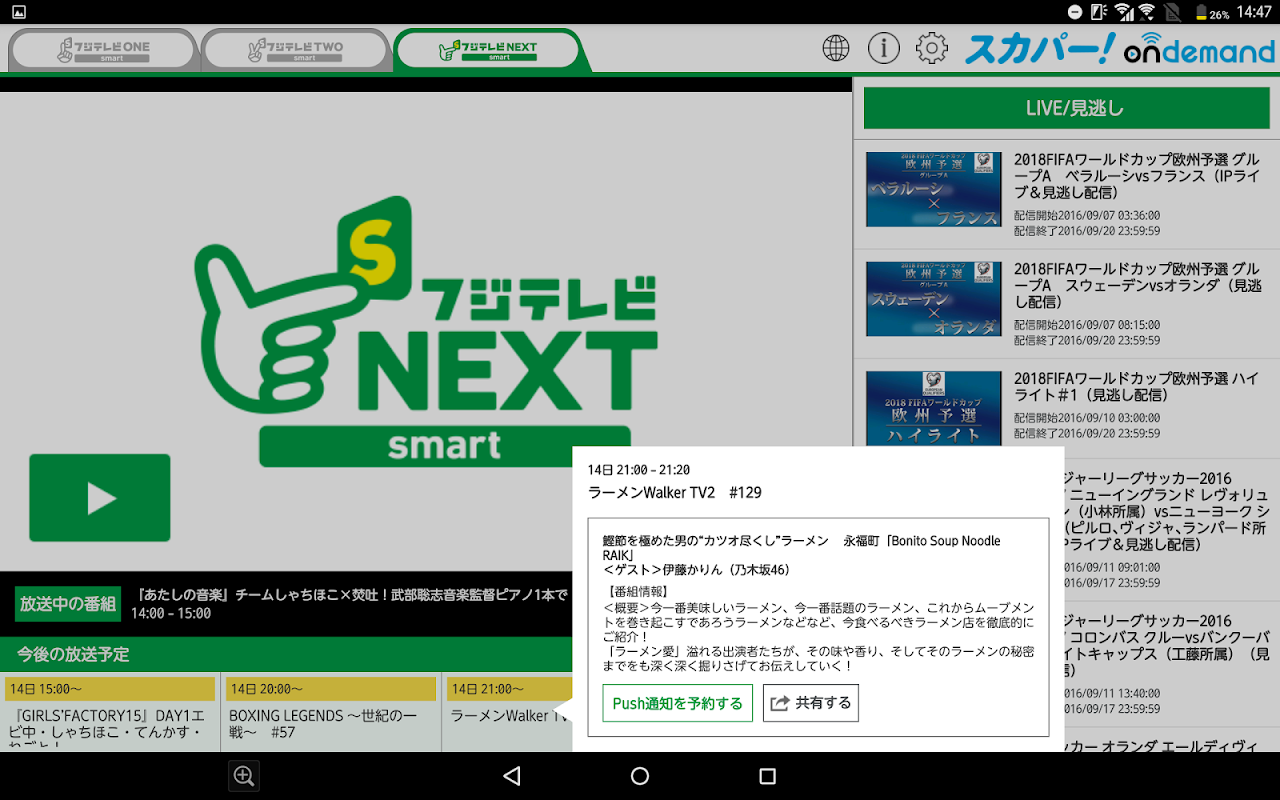This screenshot has height=800, width=1280.
Task: Tap the Android home button
Action: (640, 776)
